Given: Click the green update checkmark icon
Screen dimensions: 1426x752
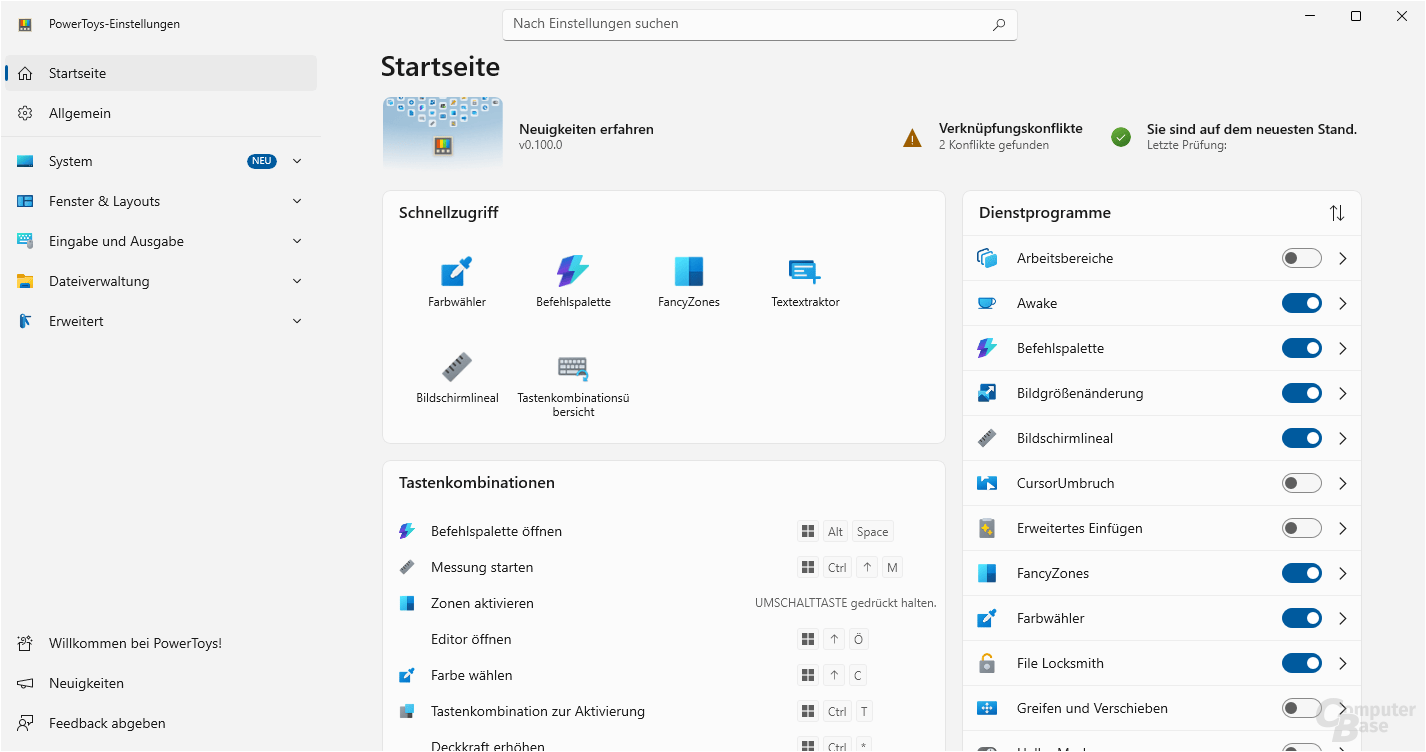Looking at the screenshot, I should tap(1121, 137).
